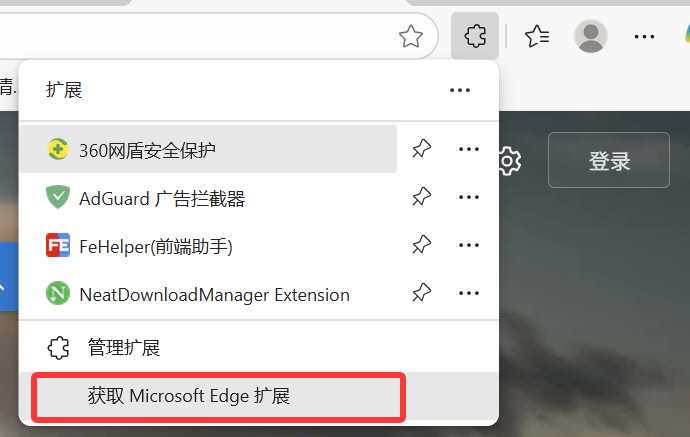Click the 登录 button

point(609,161)
